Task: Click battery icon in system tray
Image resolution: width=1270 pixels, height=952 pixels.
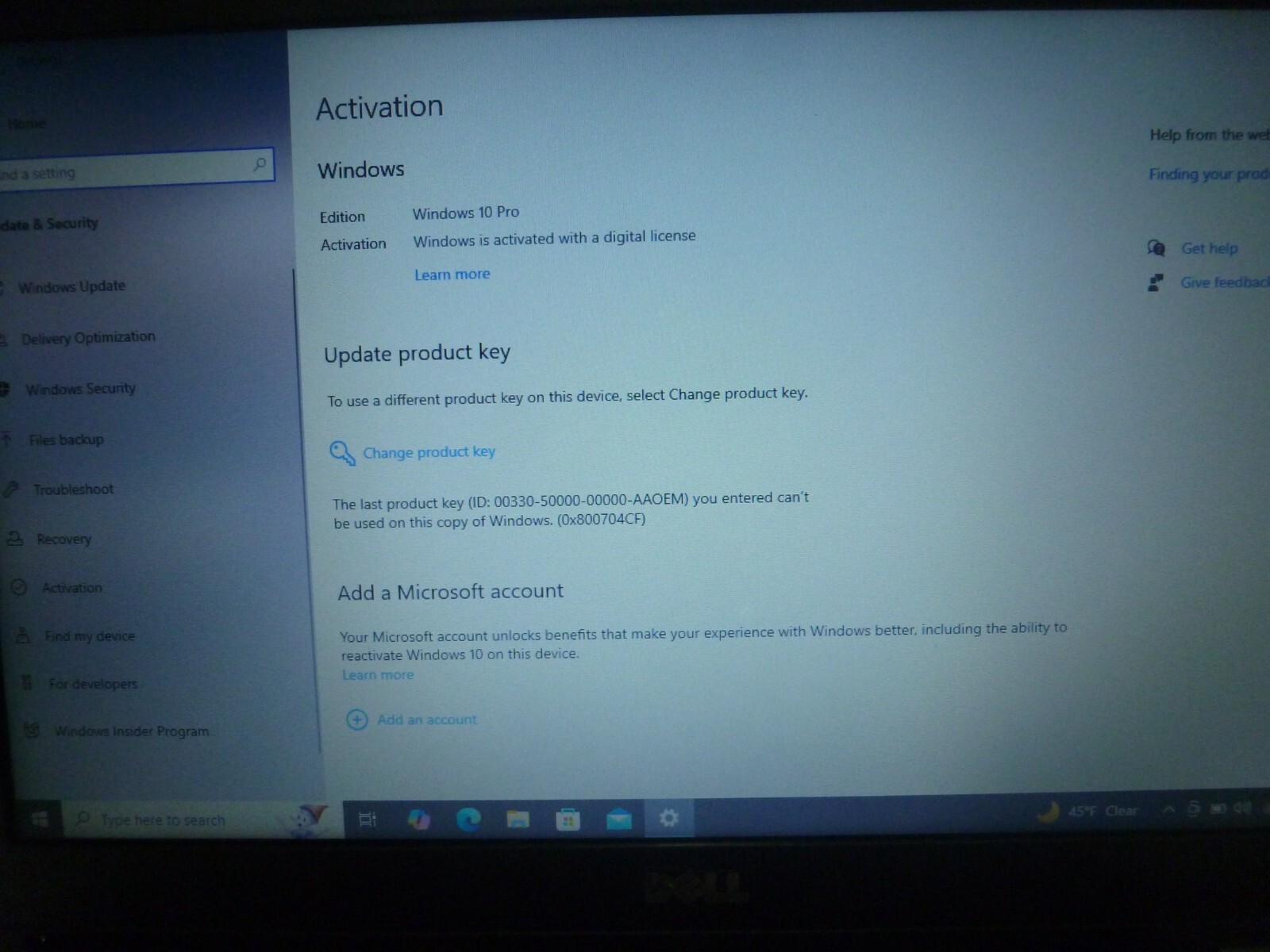Action: pos(1218,809)
